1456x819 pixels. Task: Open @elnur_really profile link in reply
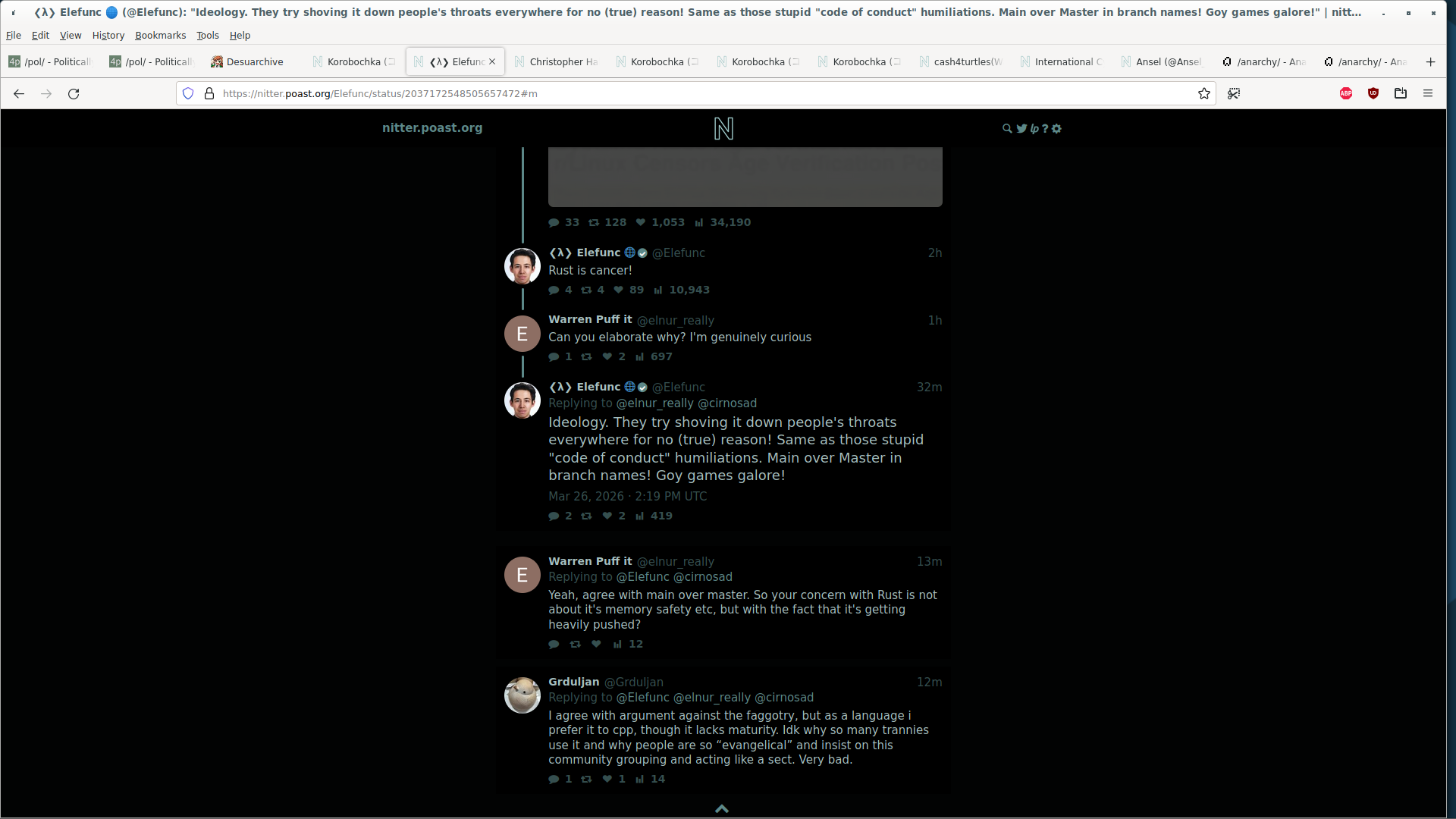[654, 403]
